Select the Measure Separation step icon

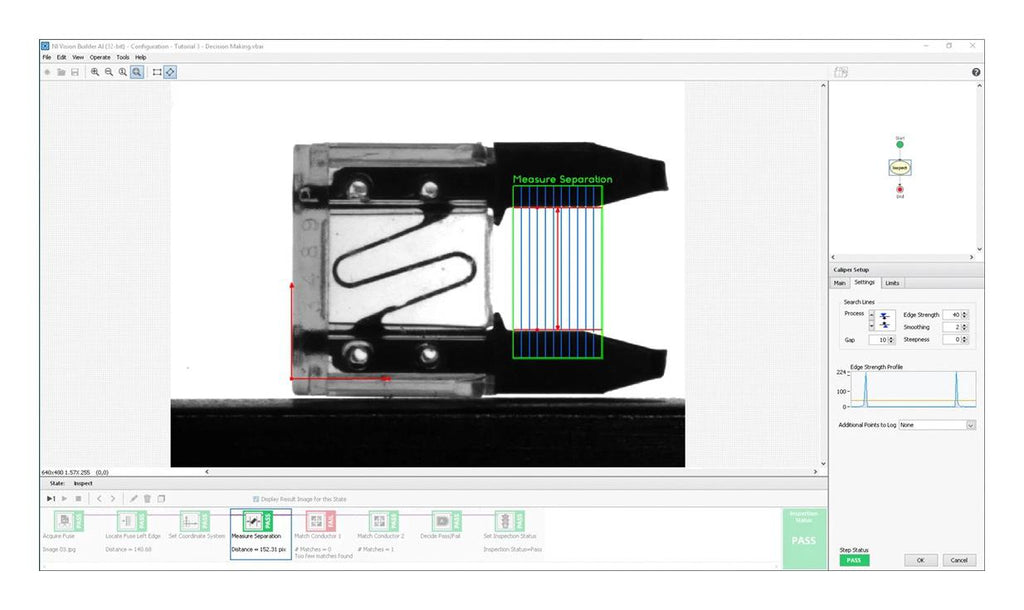coord(257,521)
